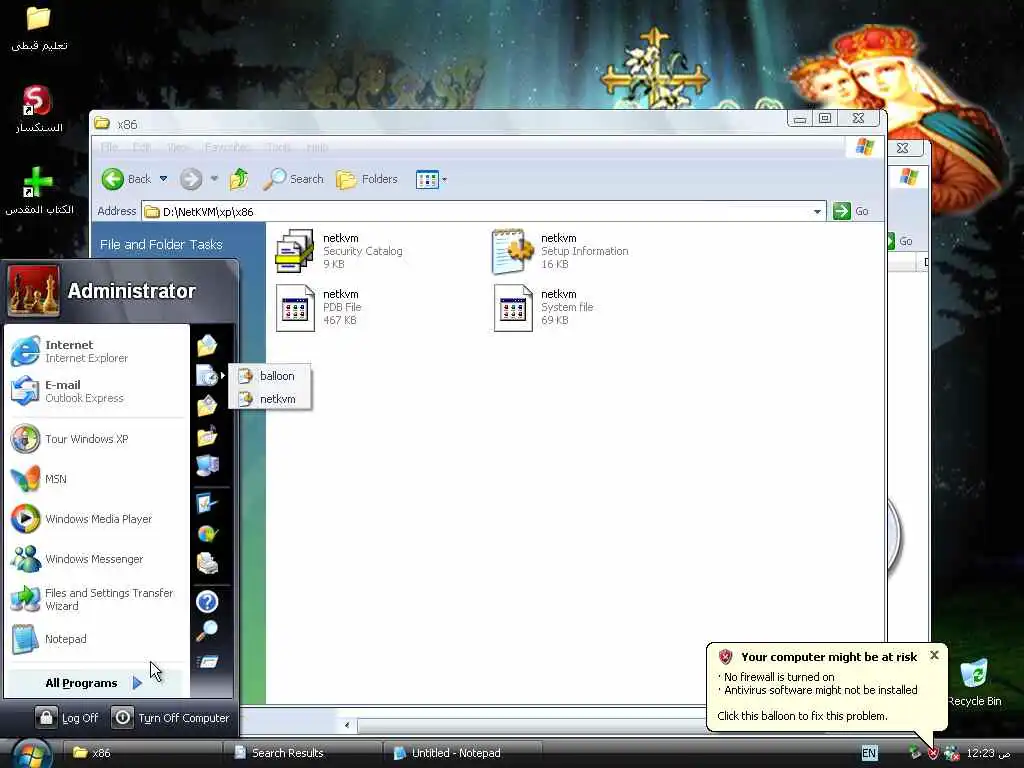Open the File menu in x86 window

pyautogui.click(x=109, y=147)
